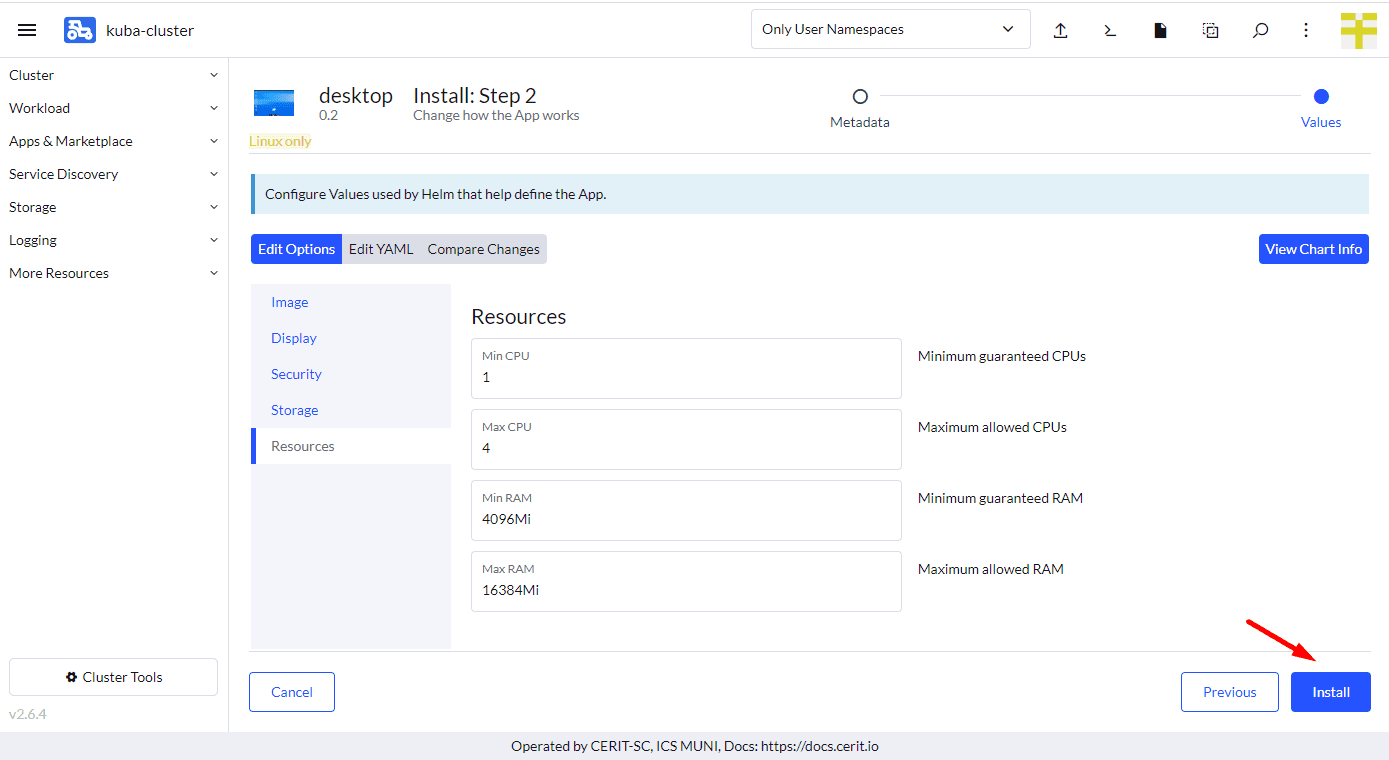Click the Import YAML upload icon

click(x=1060, y=30)
